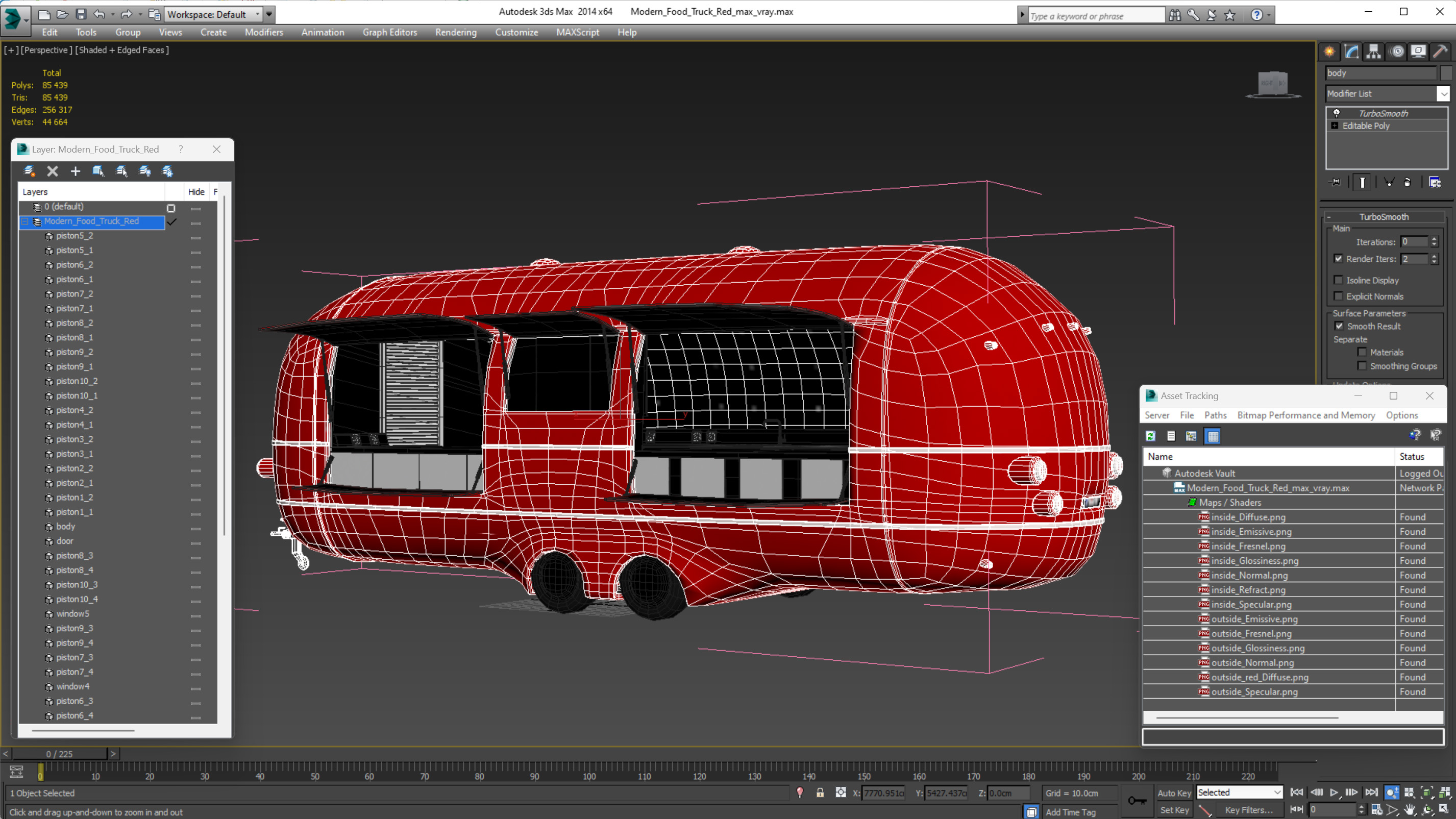Click the [Perspective] viewport label
Viewport: 1456px width, 819px height.
point(47,49)
